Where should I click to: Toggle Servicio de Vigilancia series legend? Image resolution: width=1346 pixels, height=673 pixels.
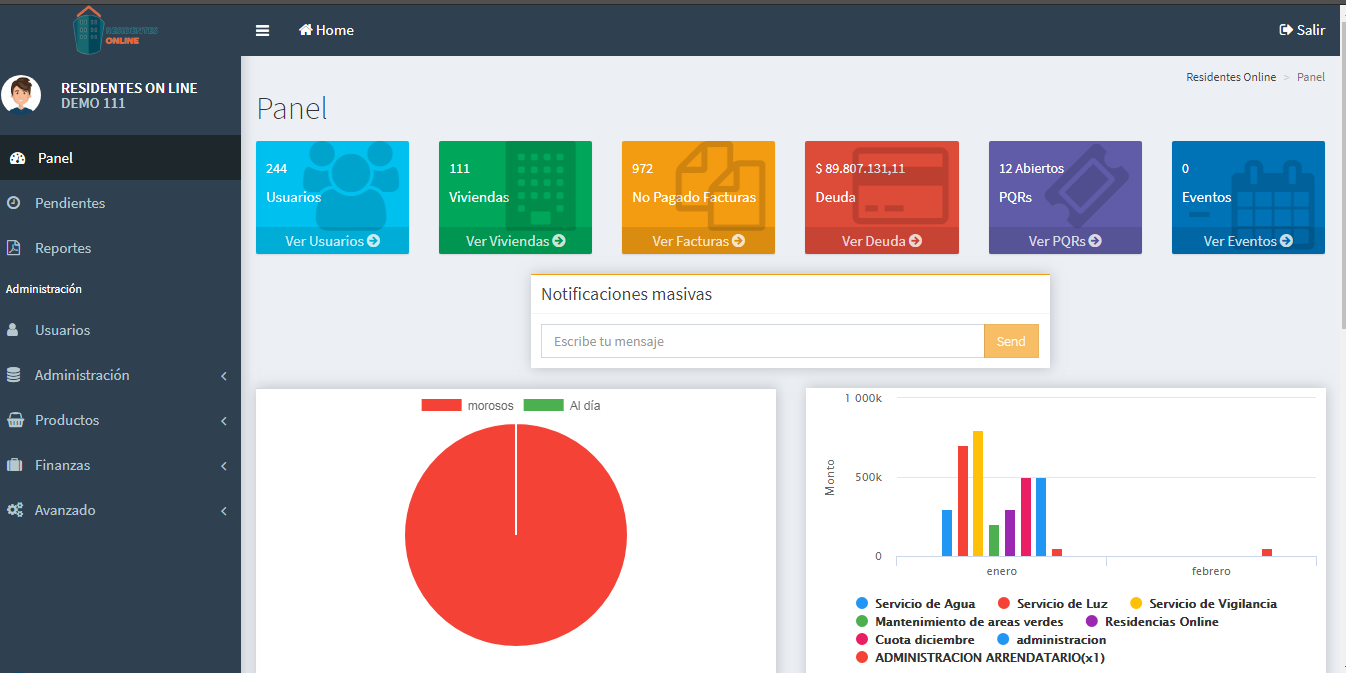(x=1203, y=603)
